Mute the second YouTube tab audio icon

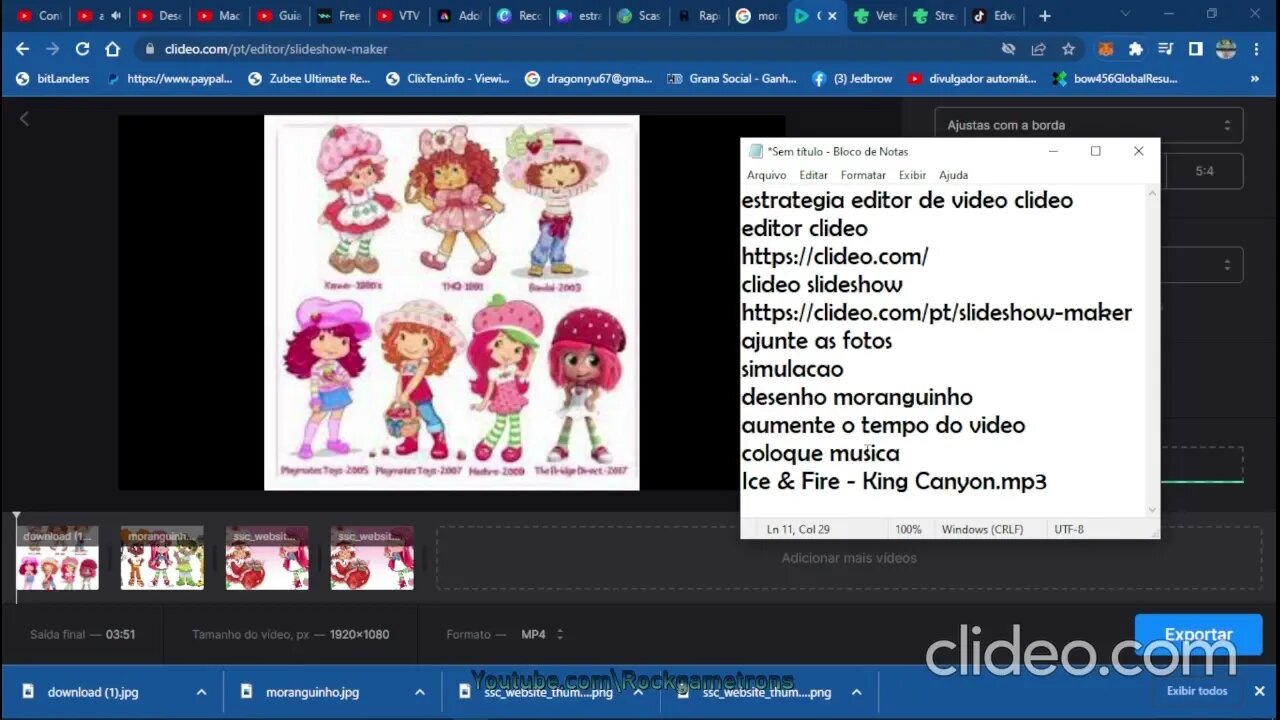pos(116,16)
